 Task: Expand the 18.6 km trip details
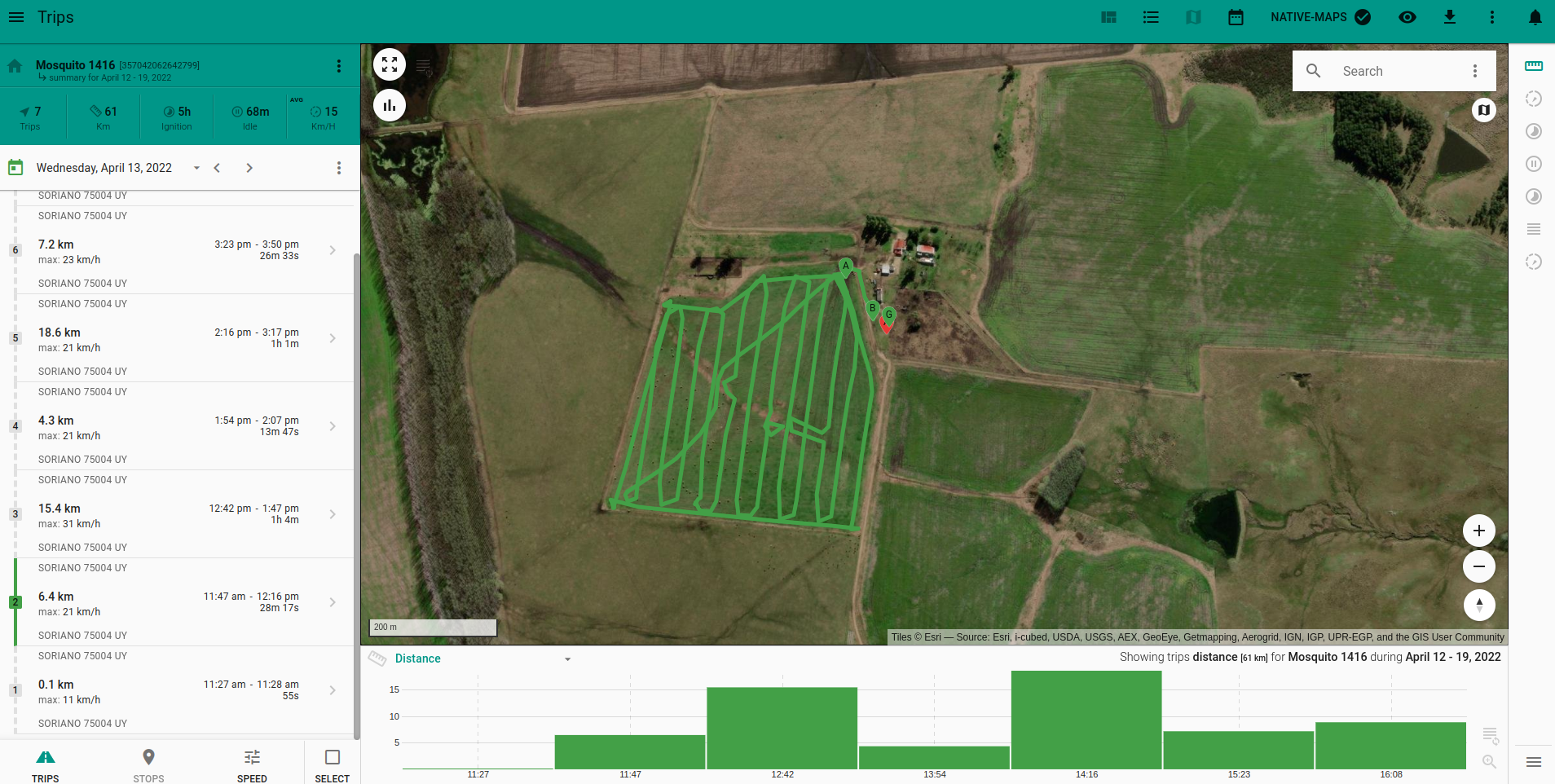(x=333, y=338)
